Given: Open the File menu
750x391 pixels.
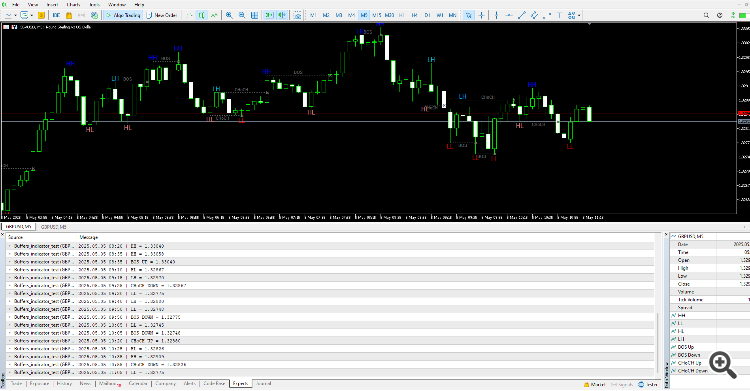Looking at the screenshot, I should tap(15, 4).
